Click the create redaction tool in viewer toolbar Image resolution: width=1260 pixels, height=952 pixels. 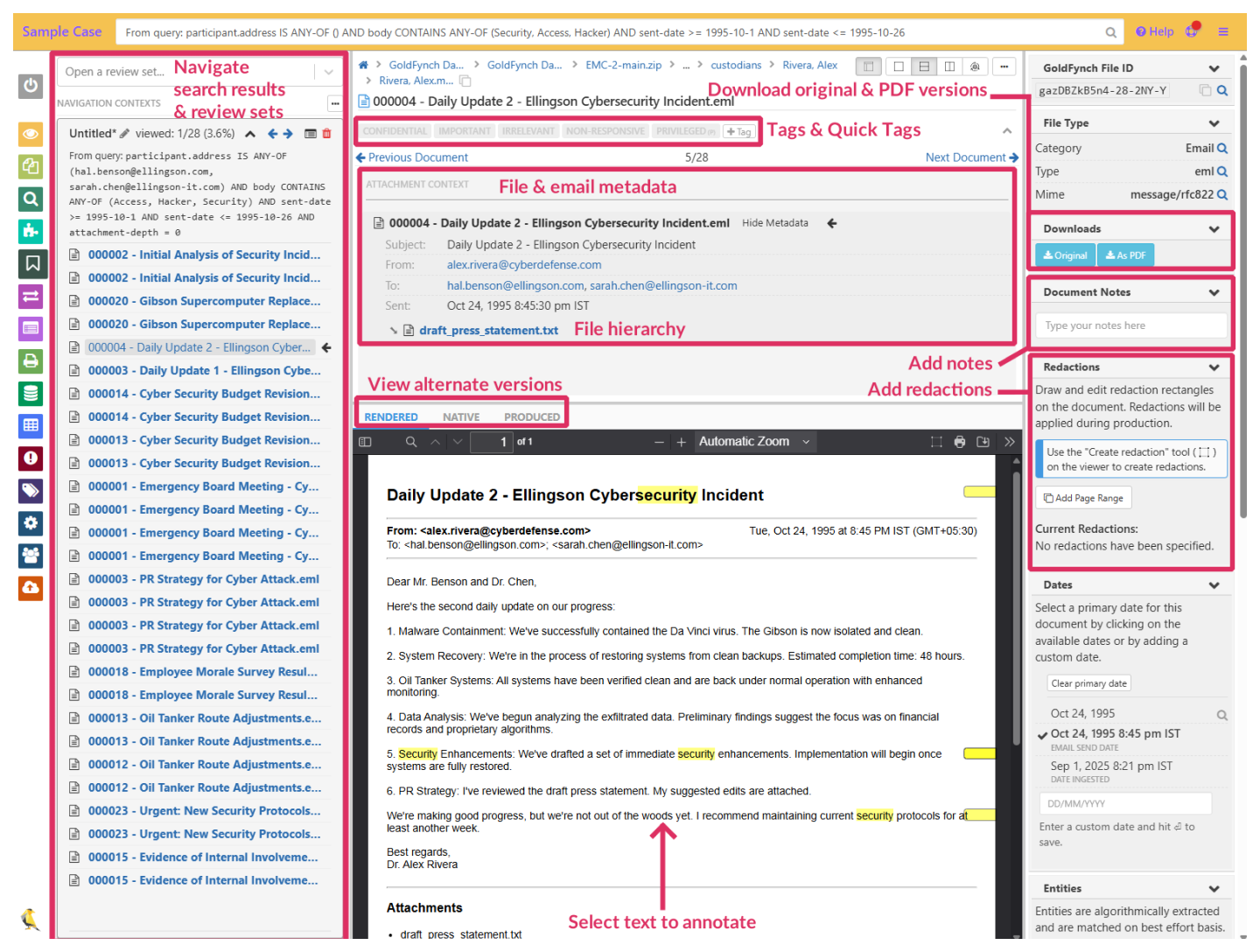pos(936,442)
